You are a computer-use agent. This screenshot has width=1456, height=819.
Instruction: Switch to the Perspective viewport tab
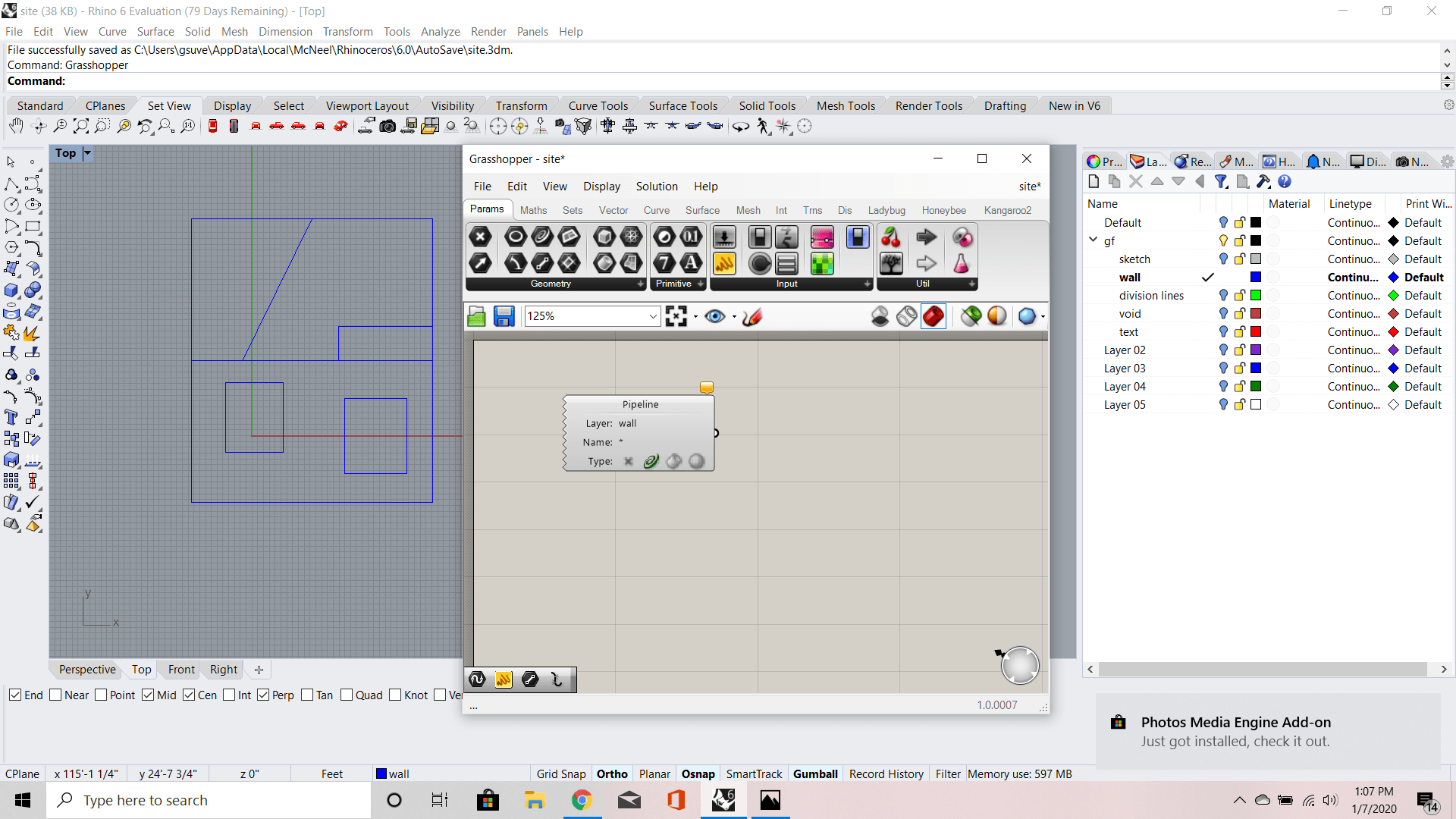click(x=87, y=669)
